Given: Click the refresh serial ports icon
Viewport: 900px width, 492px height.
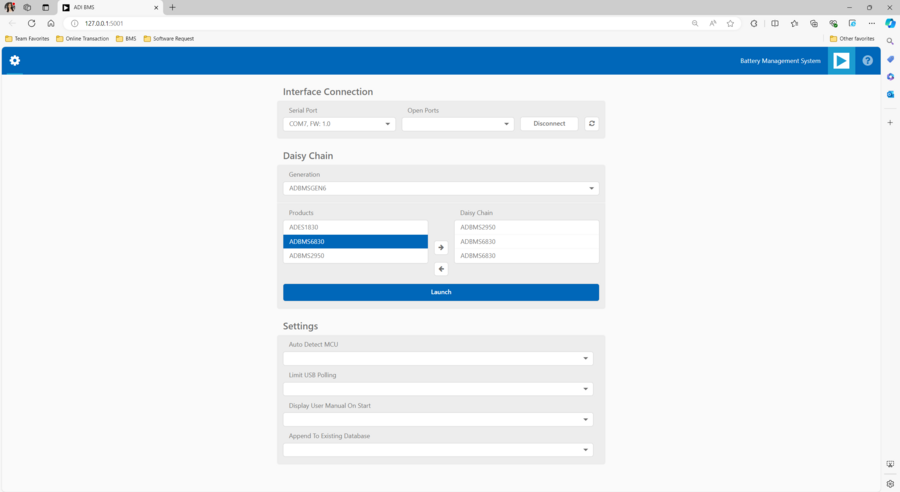Looking at the screenshot, I should pos(591,124).
